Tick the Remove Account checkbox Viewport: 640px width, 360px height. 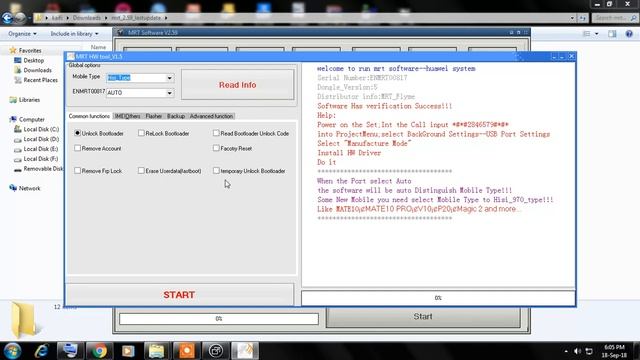click(78, 148)
